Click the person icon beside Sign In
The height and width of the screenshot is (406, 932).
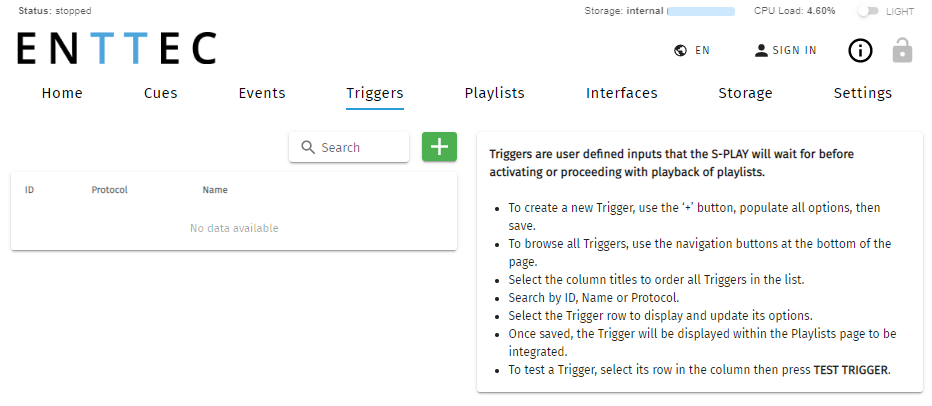pos(761,51)
